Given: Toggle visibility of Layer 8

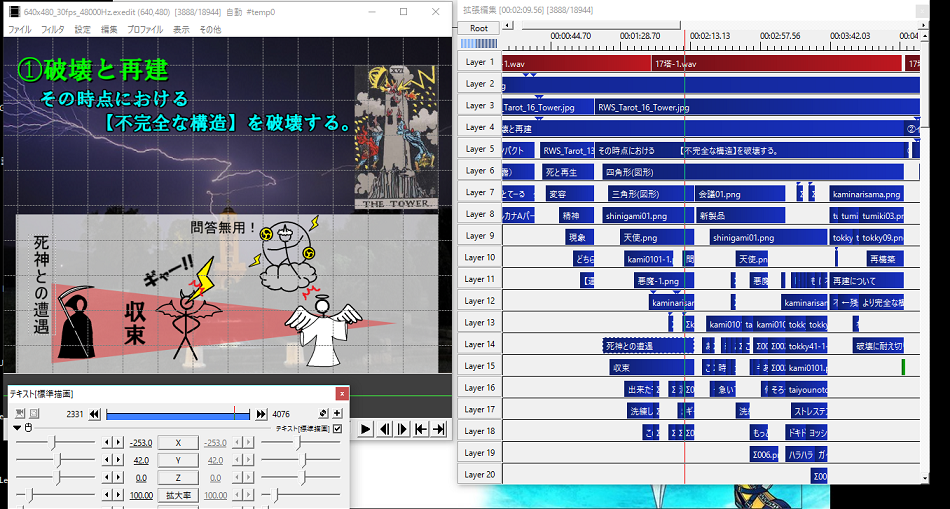Looking at the screenshot, I should click(x=480, y=214).
